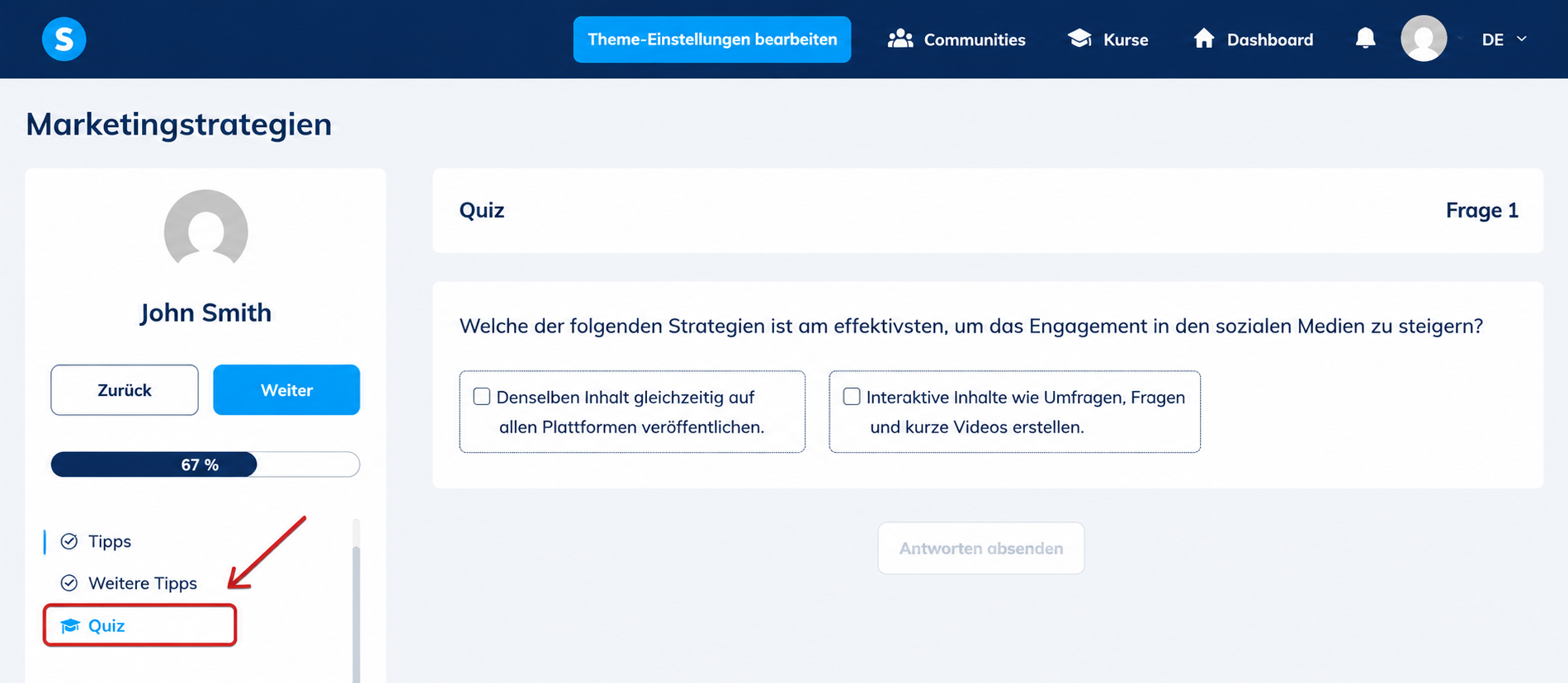Click the John Smith name
Screen dimensions: 1568x683
(205, 313)
